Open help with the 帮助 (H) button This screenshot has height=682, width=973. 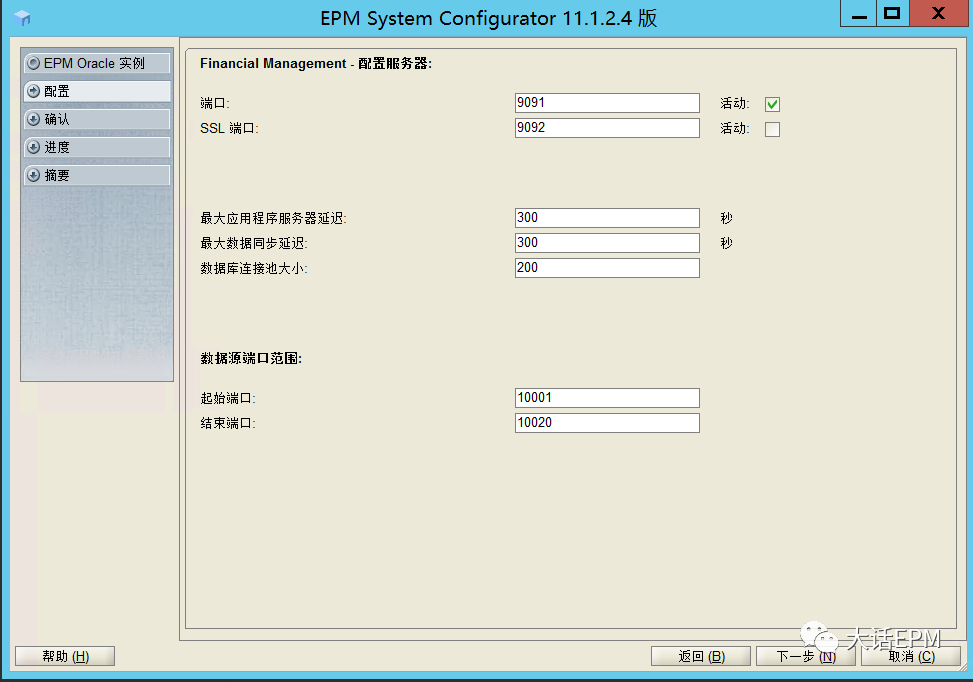click(65, 656)
